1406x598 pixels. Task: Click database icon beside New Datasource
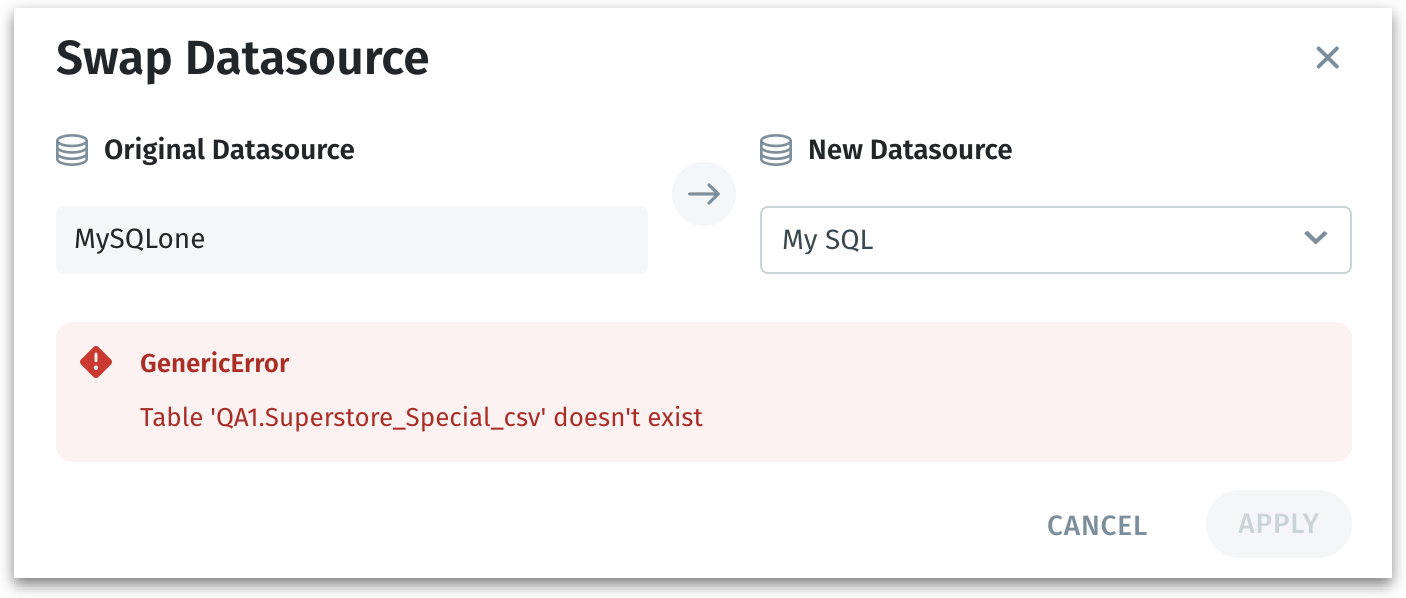(x=776, y=151)
